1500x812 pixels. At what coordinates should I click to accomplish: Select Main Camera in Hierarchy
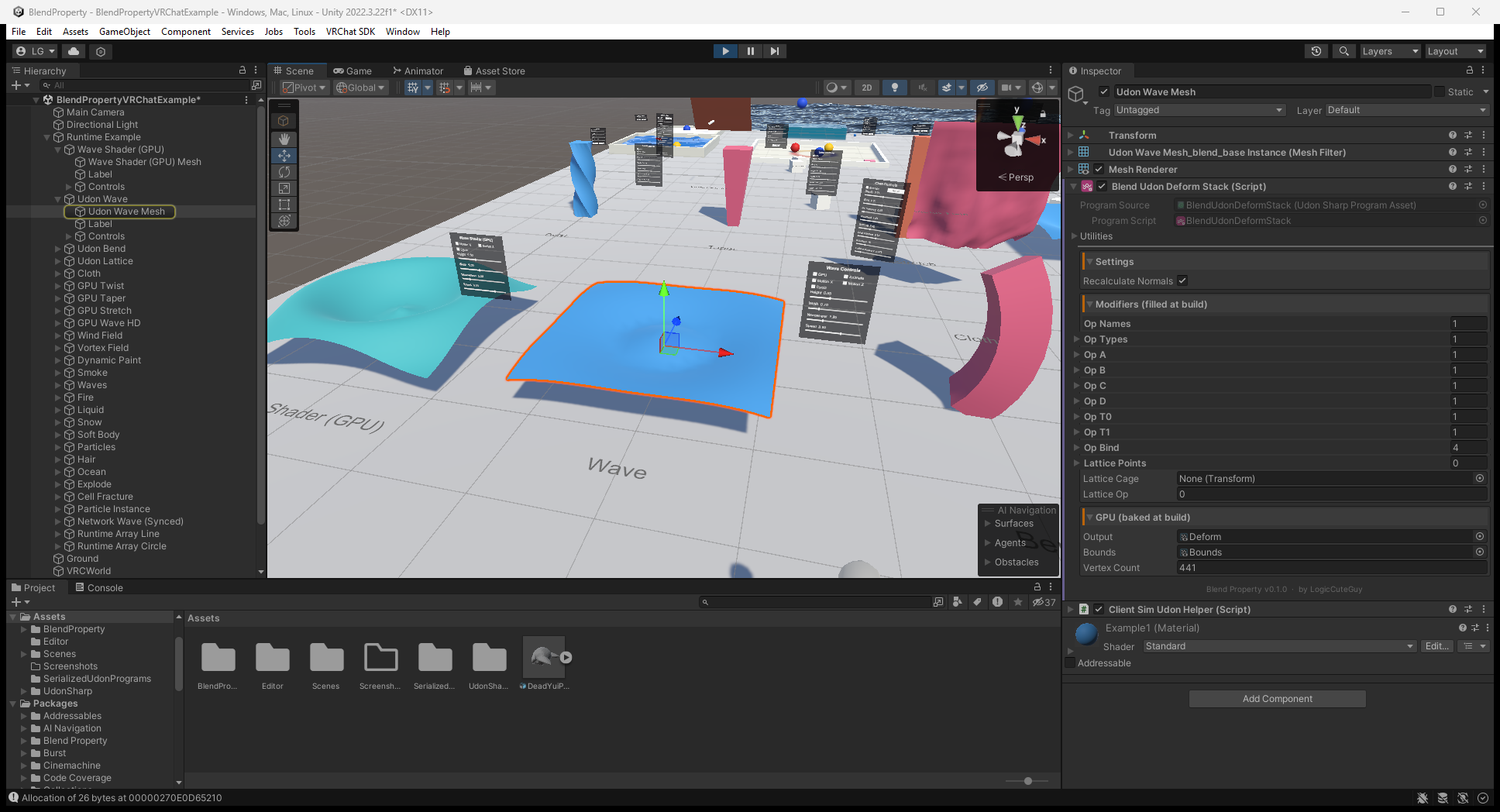(95, 112)
